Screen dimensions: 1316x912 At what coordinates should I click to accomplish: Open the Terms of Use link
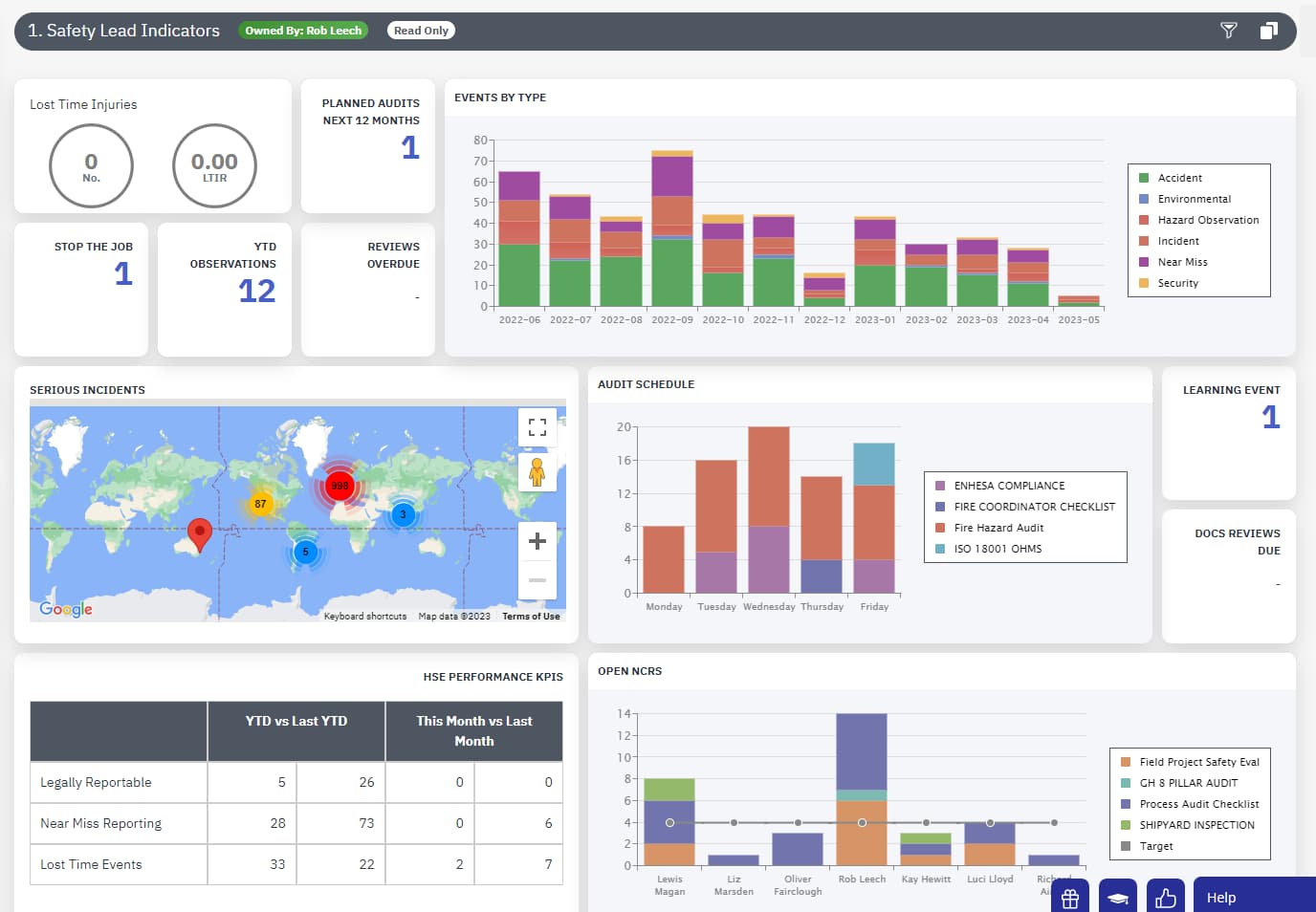click(531, 616)
